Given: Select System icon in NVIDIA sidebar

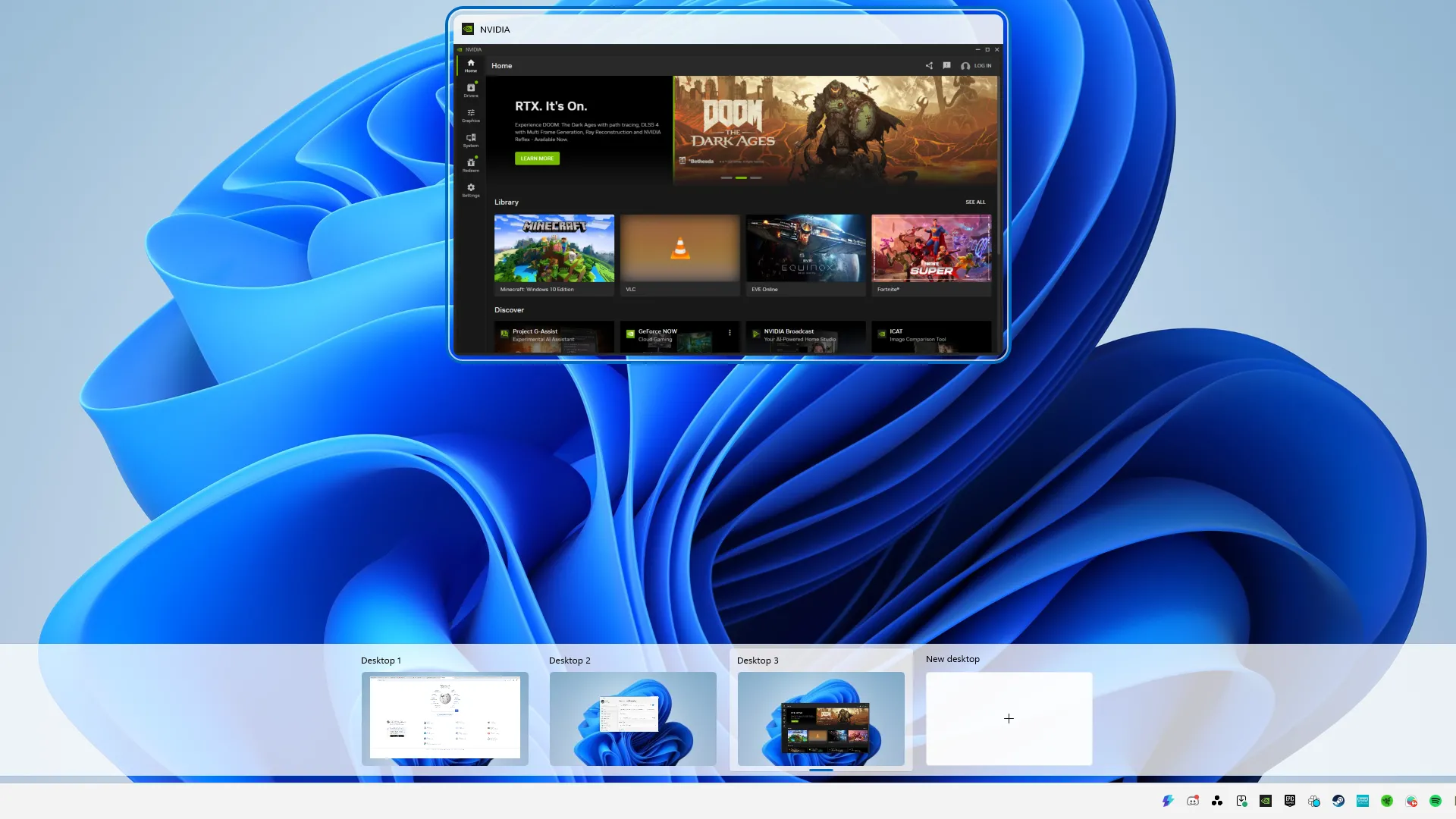Looking at the screenshot, I should click(470, 140).
